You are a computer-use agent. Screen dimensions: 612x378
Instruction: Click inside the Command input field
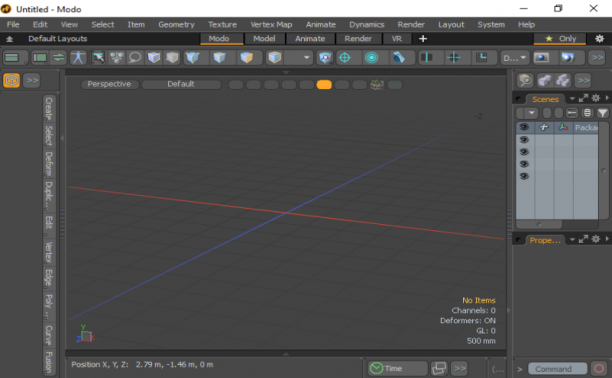(x=557, y=369)
